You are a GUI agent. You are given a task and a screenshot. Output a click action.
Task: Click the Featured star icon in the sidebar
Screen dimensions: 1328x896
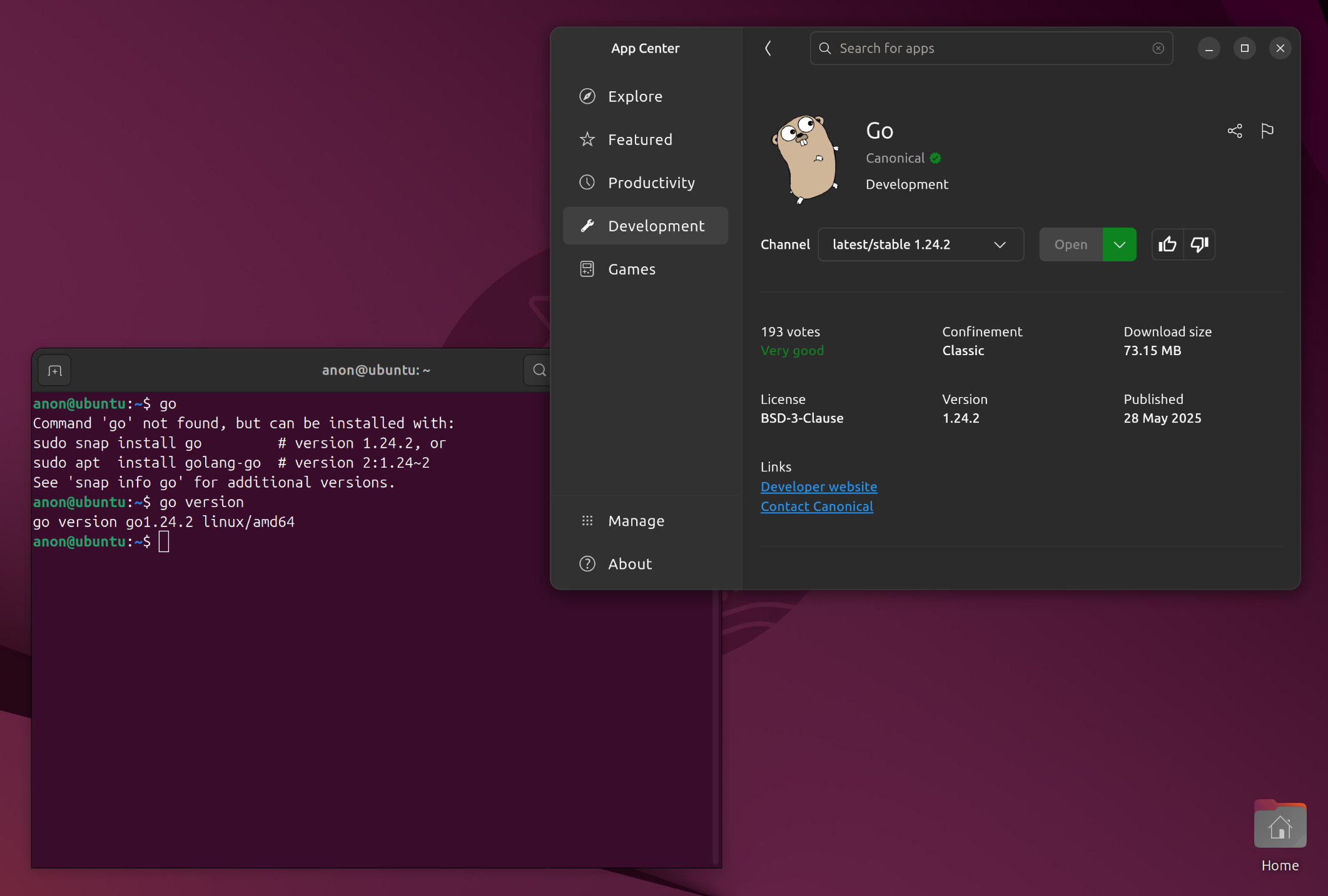pyautogui.click(x=587, y=139)
